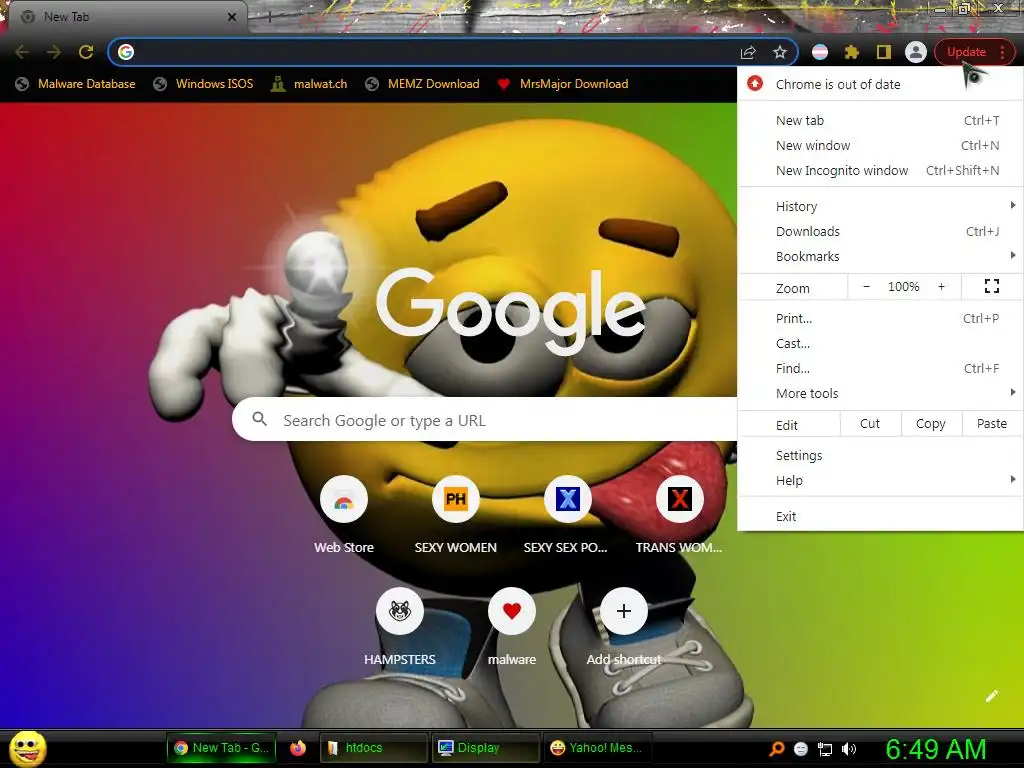This screenshot has width=1024, height=768.
Task: Expand the More tools submenu
Action: (880, 393)
